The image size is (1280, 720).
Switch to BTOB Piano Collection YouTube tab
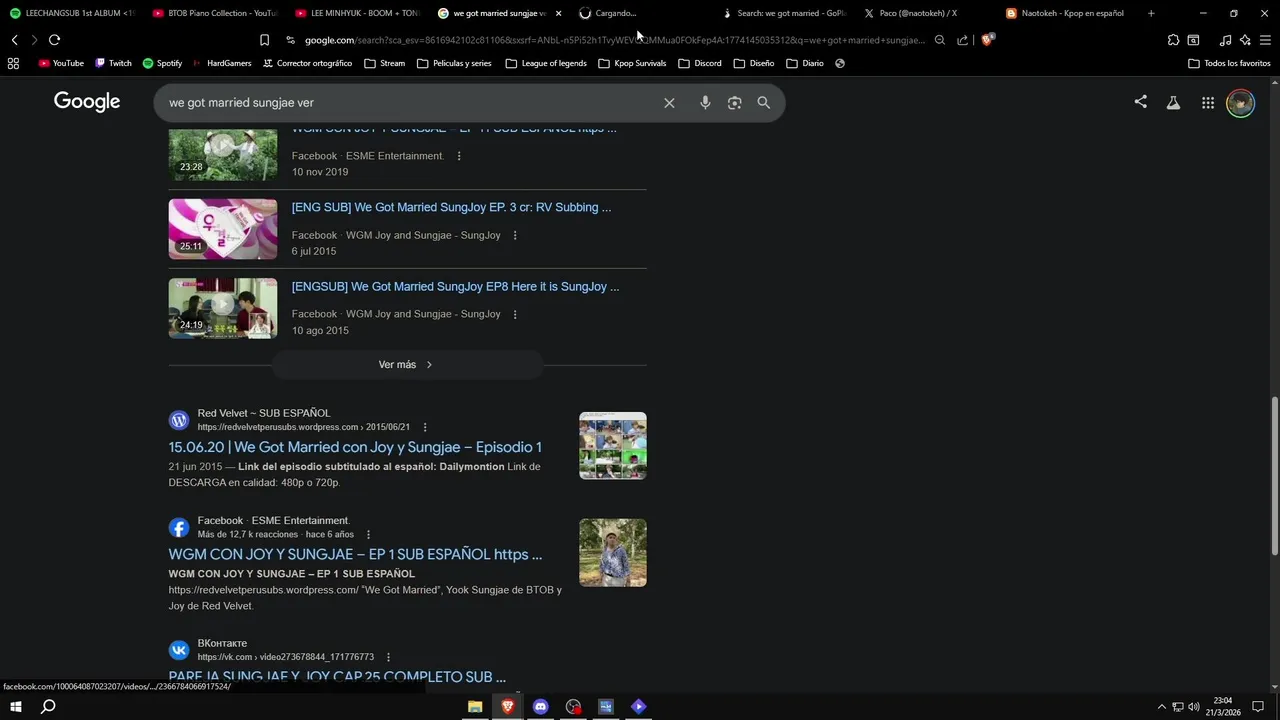pyautogui.click(x=215, y=13)
